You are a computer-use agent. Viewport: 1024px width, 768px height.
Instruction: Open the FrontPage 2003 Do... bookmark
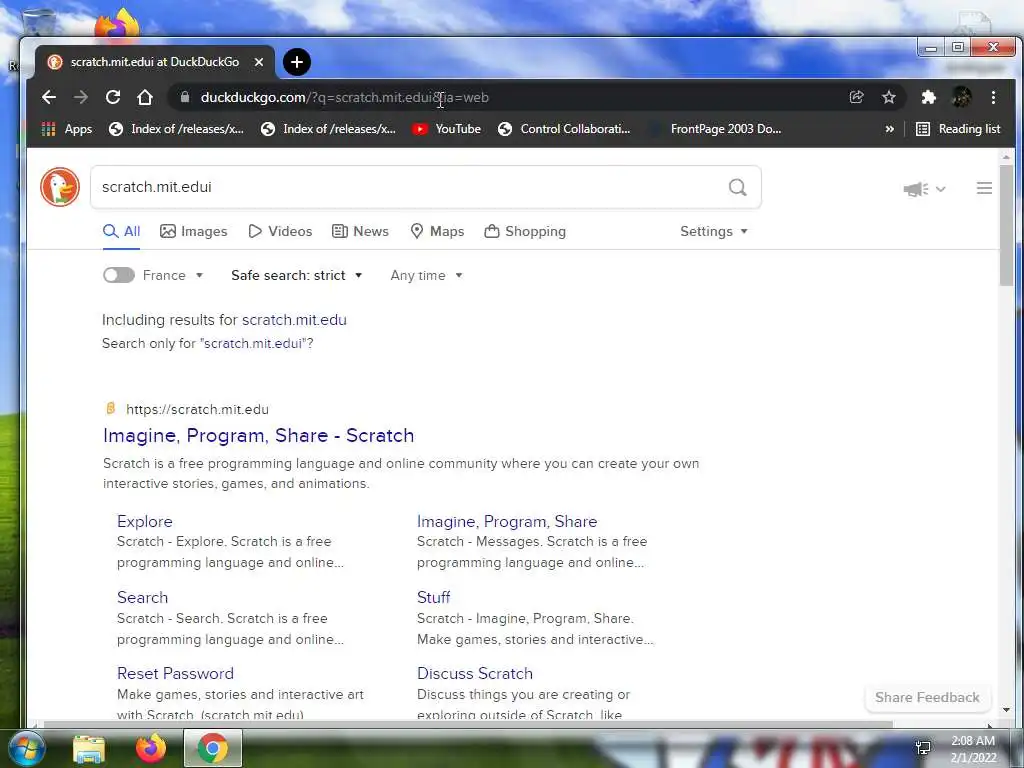point(714,129)
